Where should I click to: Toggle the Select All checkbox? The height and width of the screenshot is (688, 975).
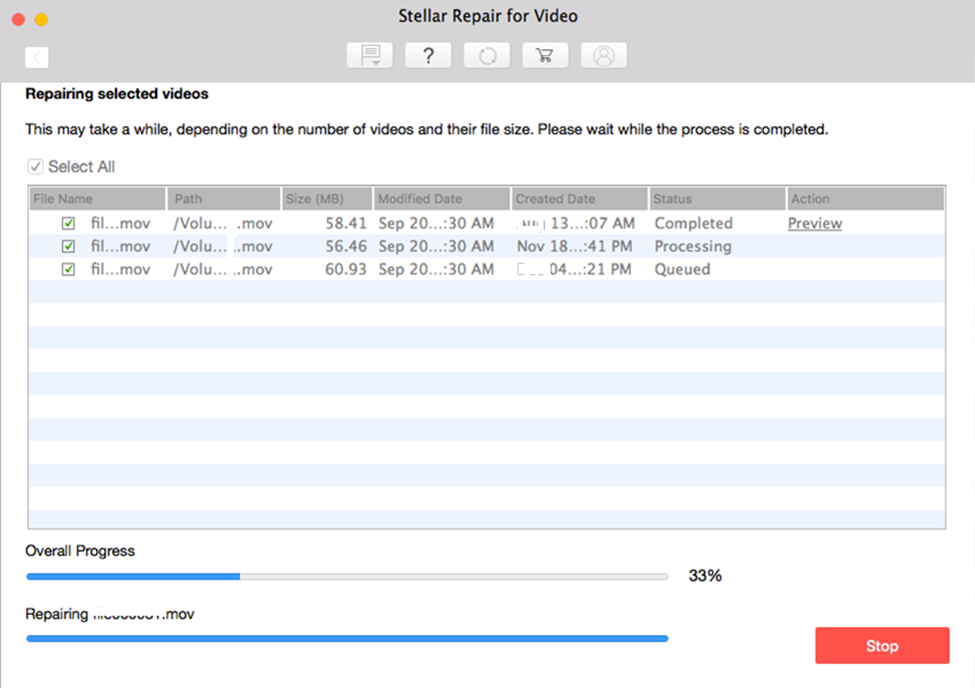click(36, 166)
